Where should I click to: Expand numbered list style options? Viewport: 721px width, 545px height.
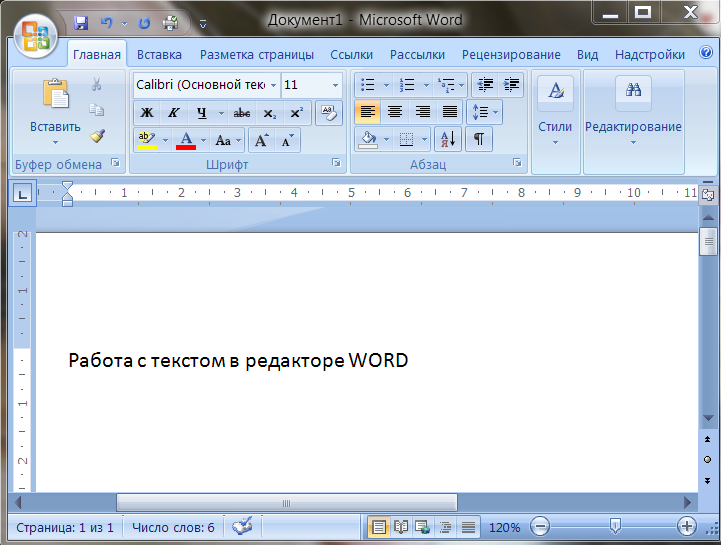pyautogui.click(x=426, y=85)
